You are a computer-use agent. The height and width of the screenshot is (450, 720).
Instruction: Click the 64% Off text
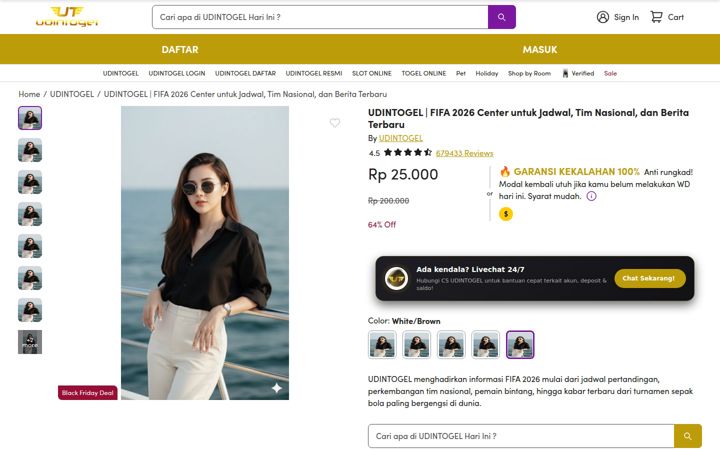[x=382, y=225]
